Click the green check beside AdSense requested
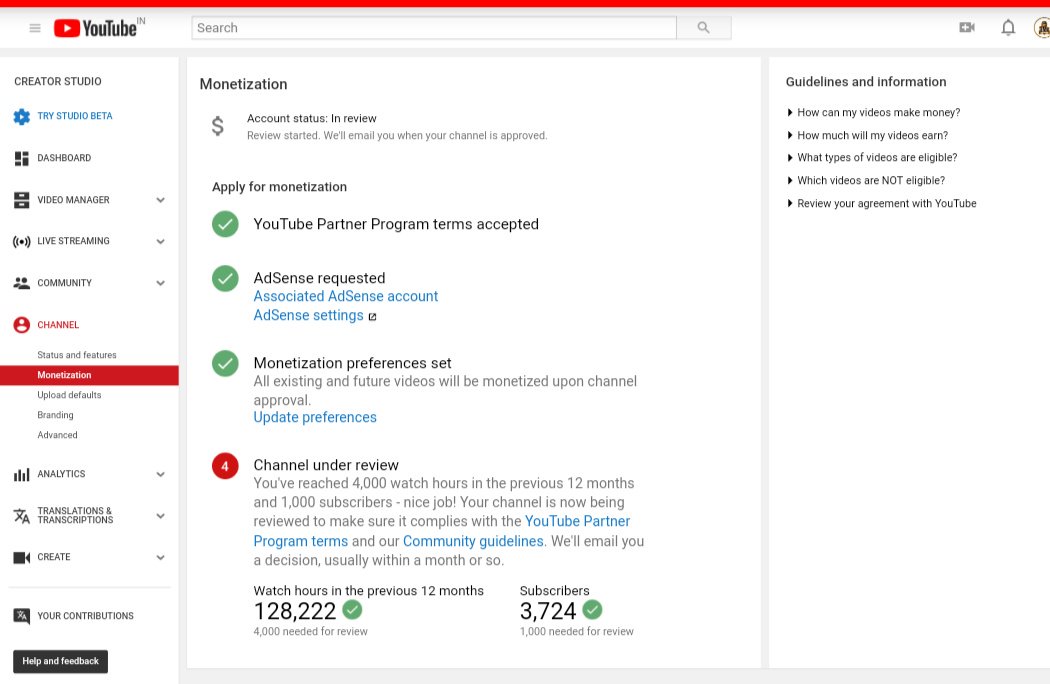This screenshot has height=684, width=1050. (x=225, y=278)
